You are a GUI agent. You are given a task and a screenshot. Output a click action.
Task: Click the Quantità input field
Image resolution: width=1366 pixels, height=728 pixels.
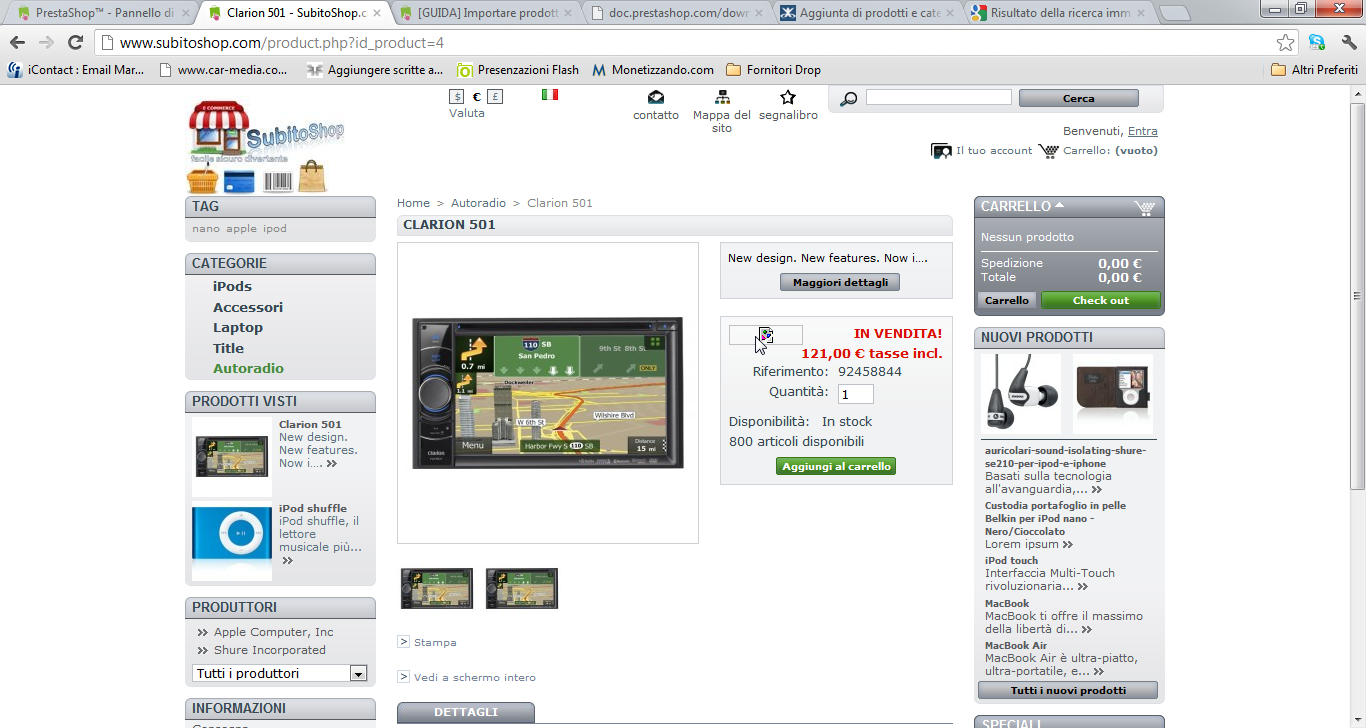pyautogui.click(x=856, y=394)
